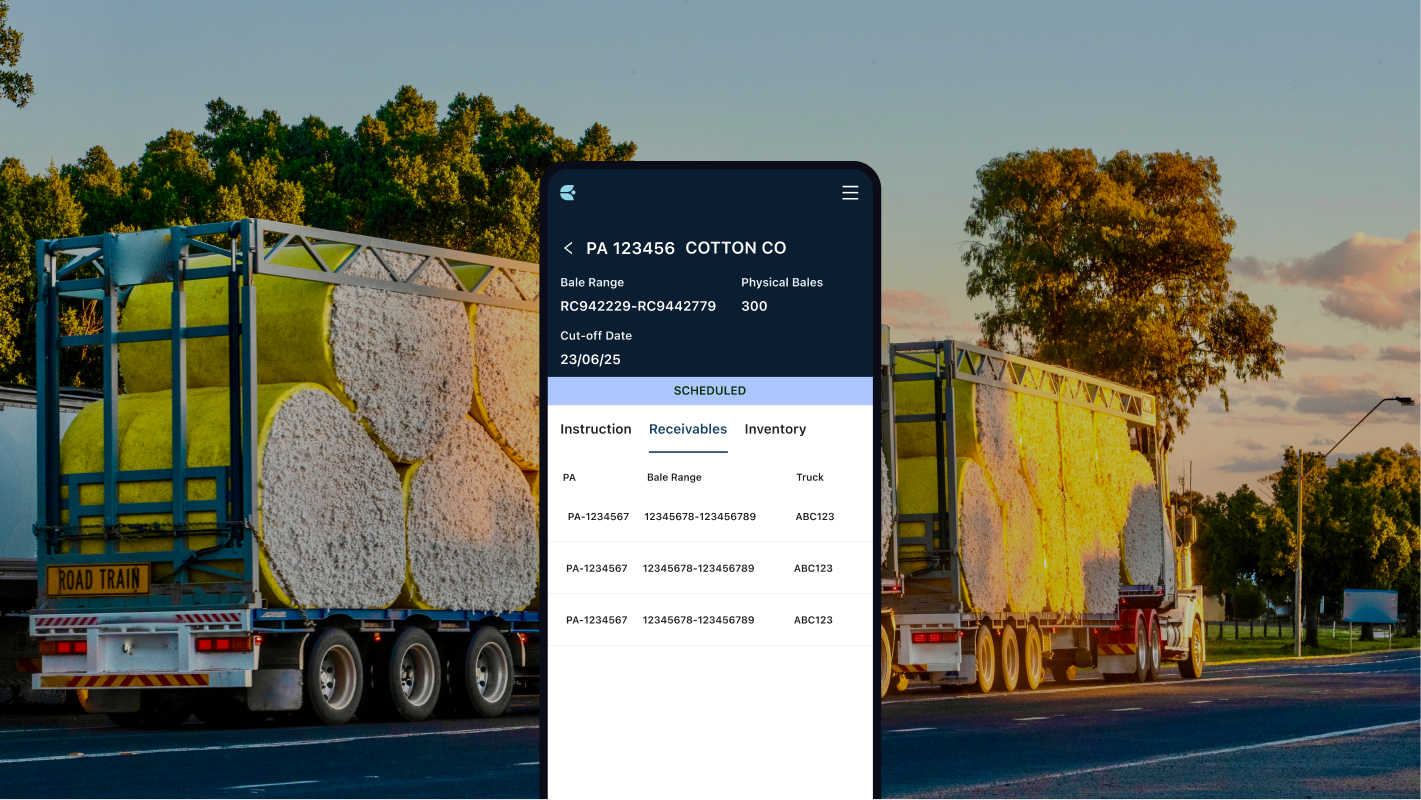
Task: Click the Bale Range column header
Action: [674, 477]
